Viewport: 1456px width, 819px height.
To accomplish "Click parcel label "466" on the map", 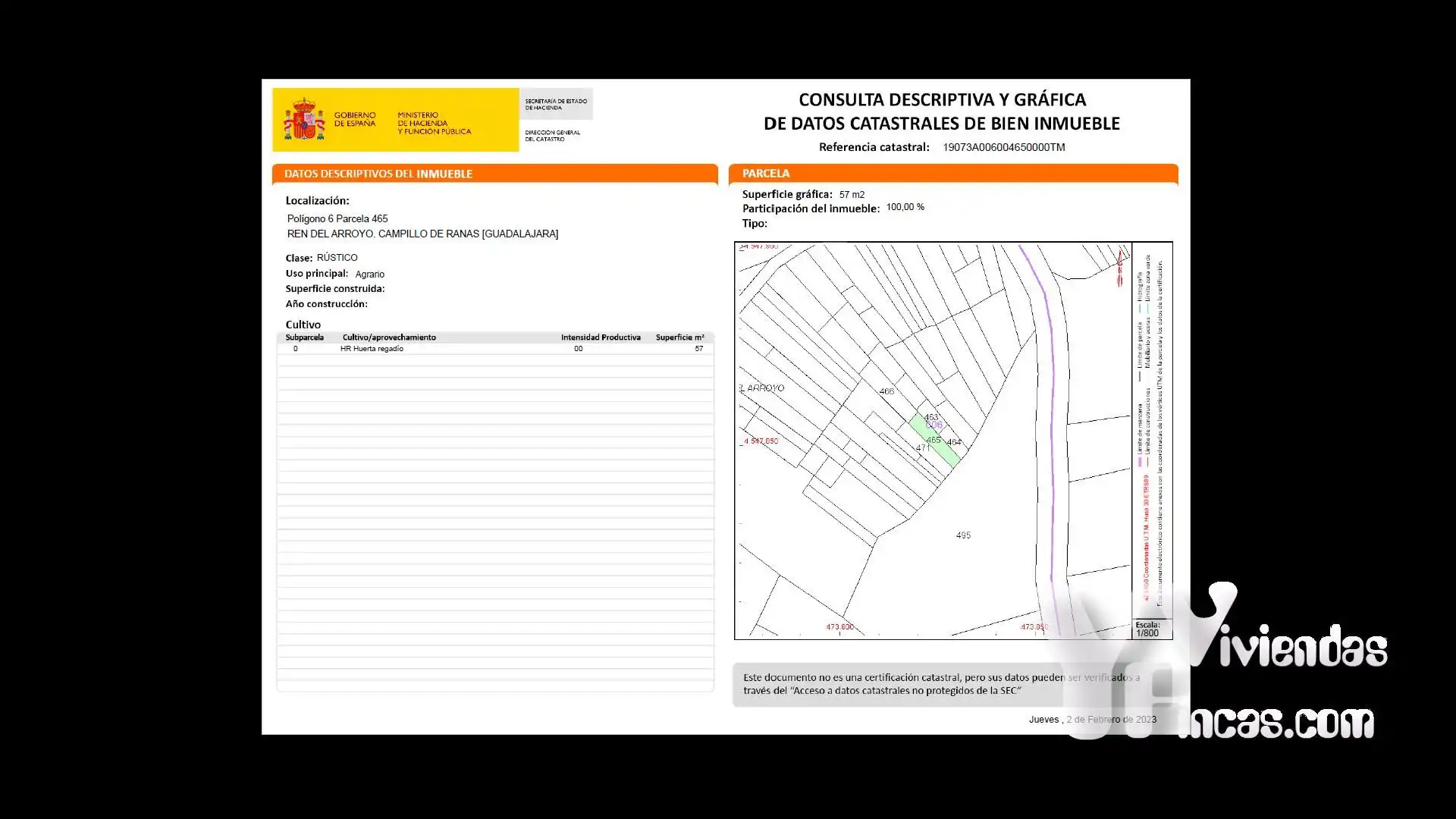I will (x=886, y=392).
